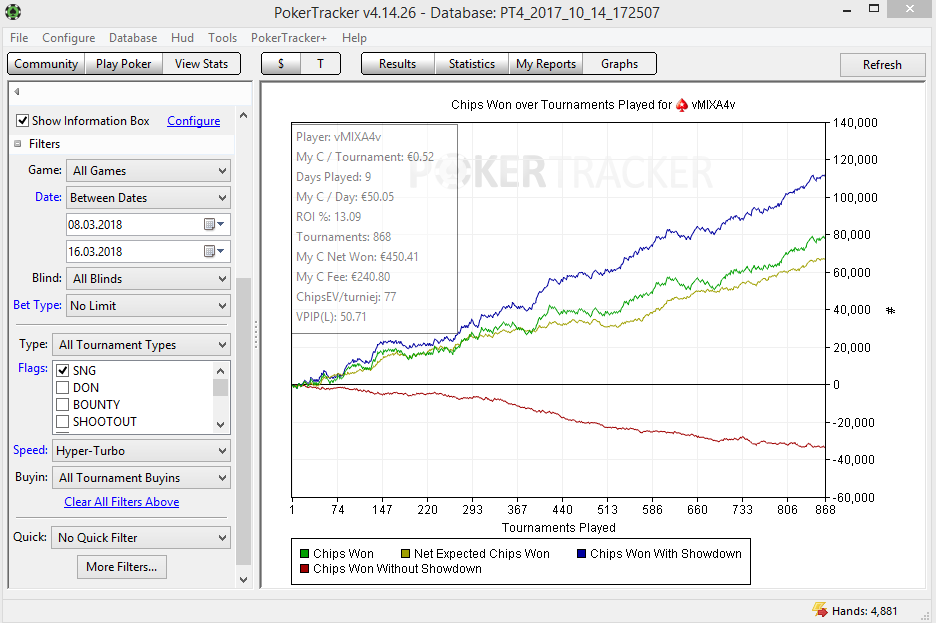
Task: Click the green Chips Won legend swatch
Action: (304, 554)
